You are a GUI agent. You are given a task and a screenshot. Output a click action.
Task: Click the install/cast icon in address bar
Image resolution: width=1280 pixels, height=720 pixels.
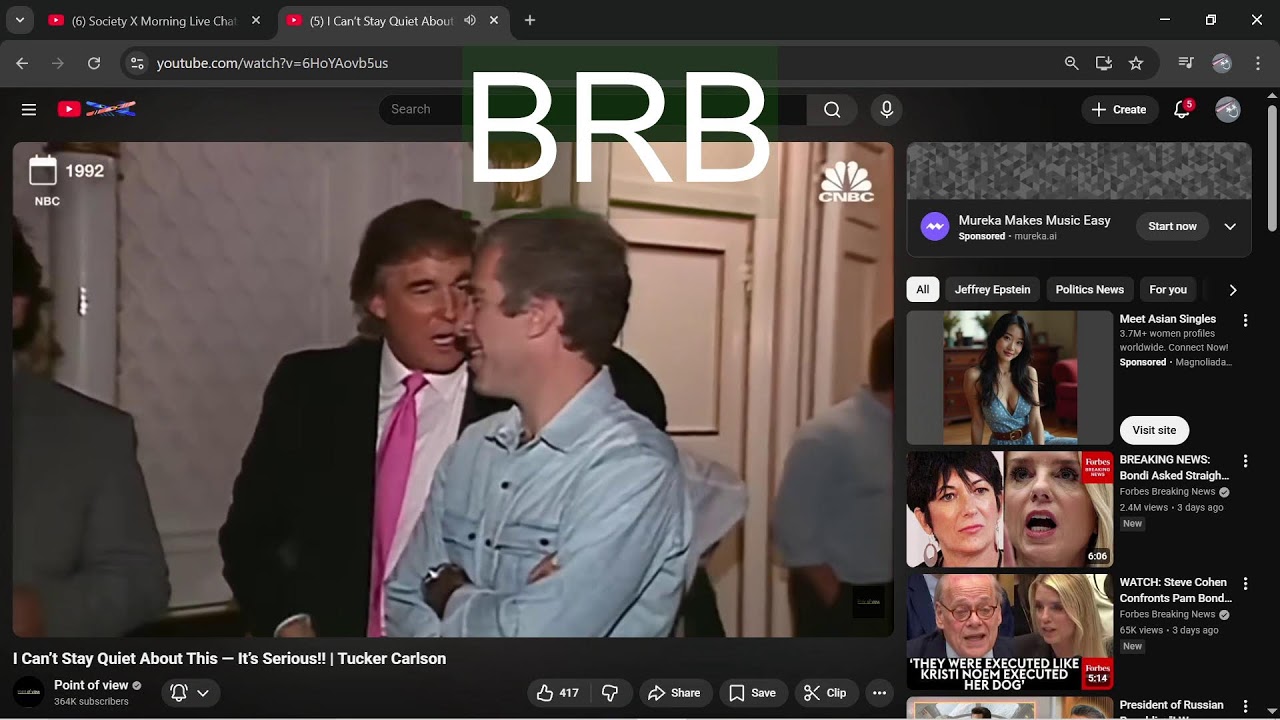1104,63
